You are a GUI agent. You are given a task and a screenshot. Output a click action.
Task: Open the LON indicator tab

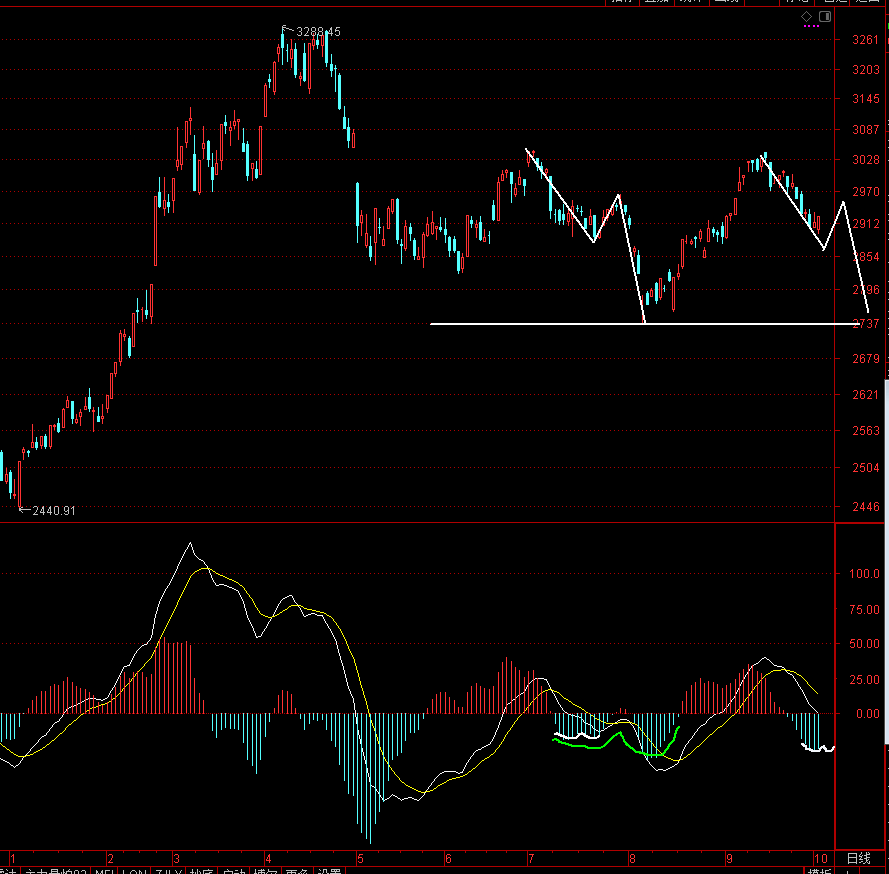(x=134, y=871)
